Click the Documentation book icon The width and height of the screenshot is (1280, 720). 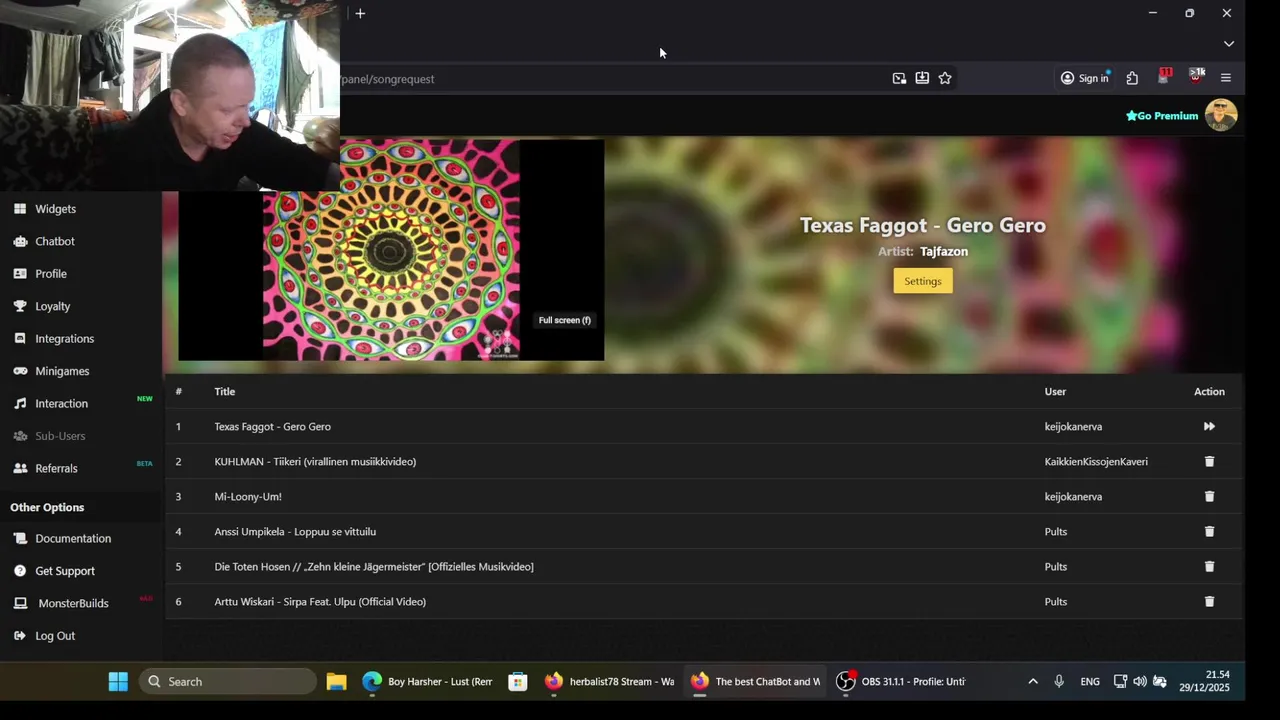[20, 538]
